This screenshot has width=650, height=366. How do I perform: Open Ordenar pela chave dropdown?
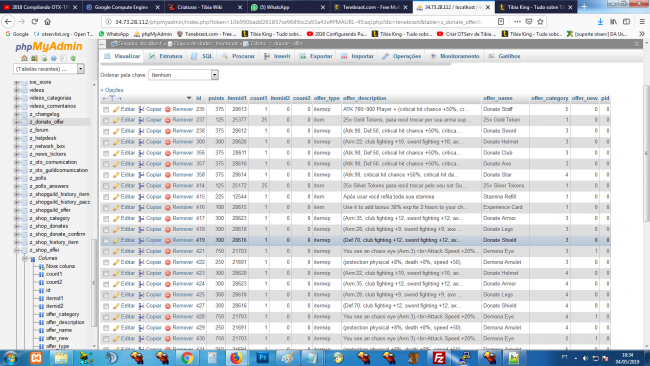(x=183, y=75)
